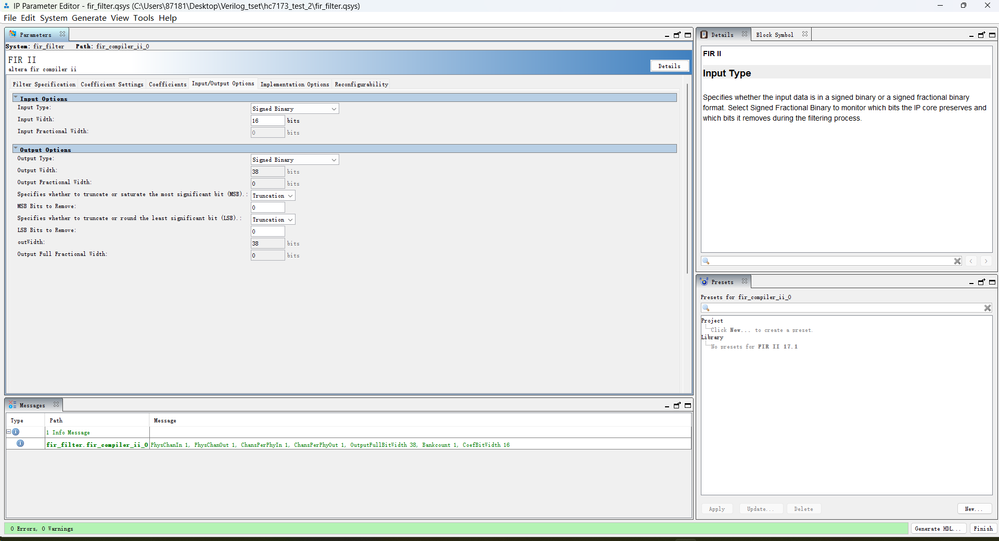Close the Parameters tab with its X icon

pos(62,34)
